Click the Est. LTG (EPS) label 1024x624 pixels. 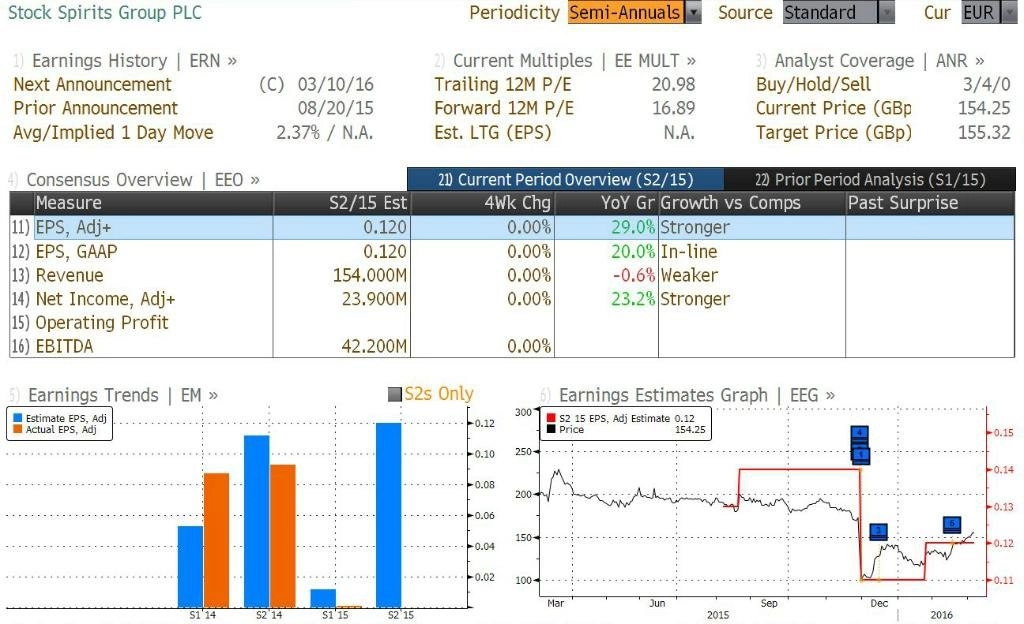492,133
